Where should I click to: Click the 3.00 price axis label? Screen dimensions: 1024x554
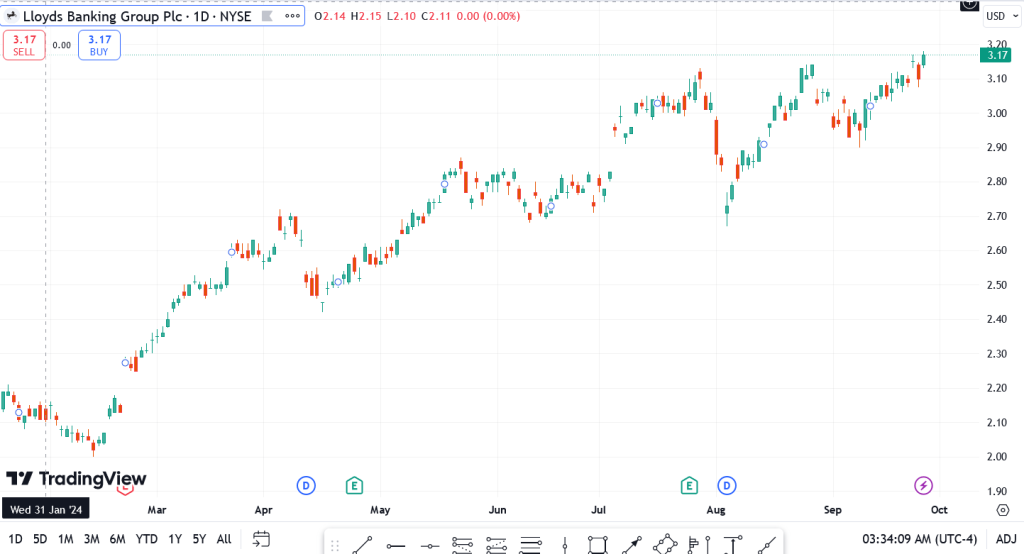click(997, 113)
